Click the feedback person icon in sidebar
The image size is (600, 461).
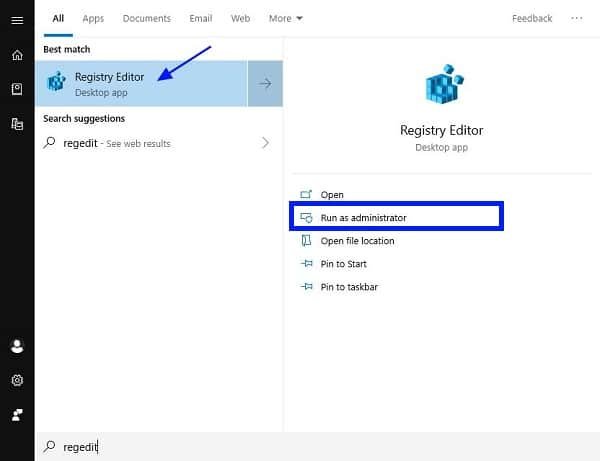coord(17,415)
